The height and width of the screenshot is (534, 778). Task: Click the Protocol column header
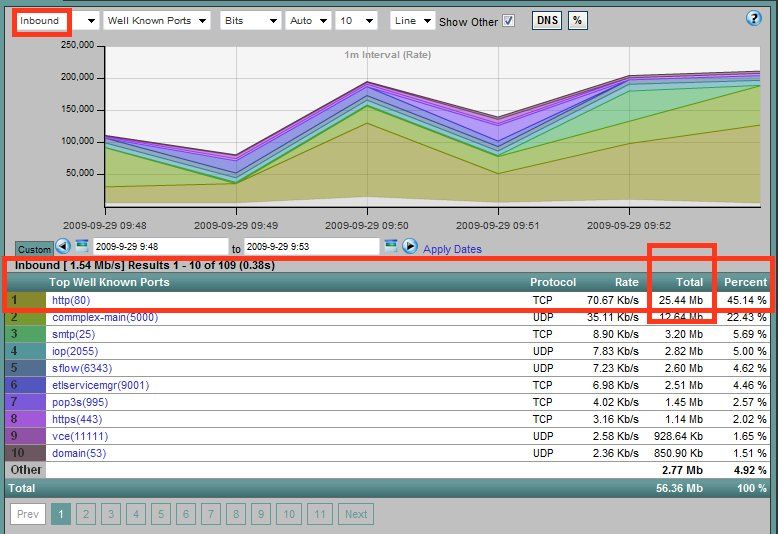click(x=553, y=282)
